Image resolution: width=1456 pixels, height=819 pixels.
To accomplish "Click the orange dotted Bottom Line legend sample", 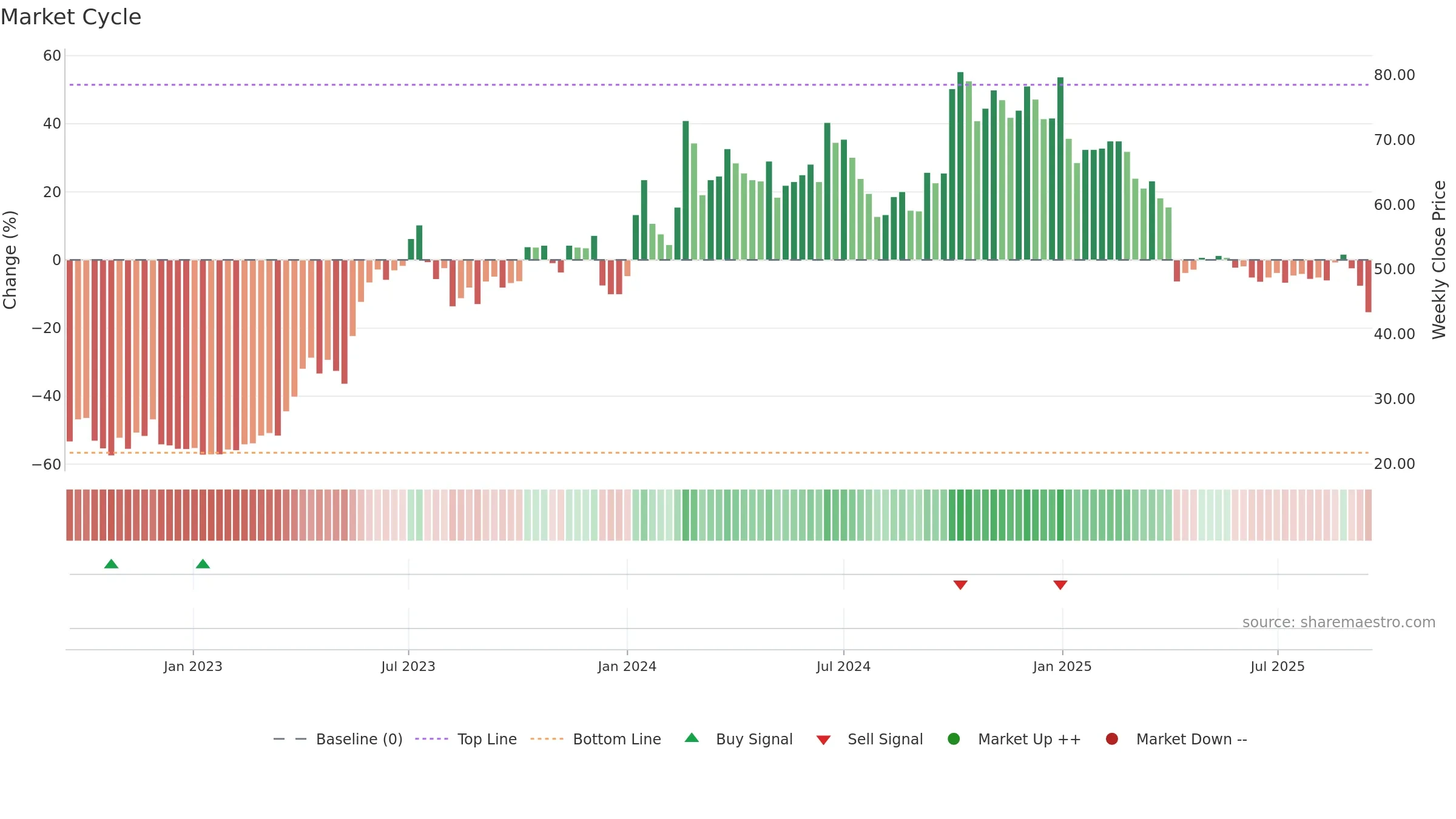I will (x=547, y=739).
